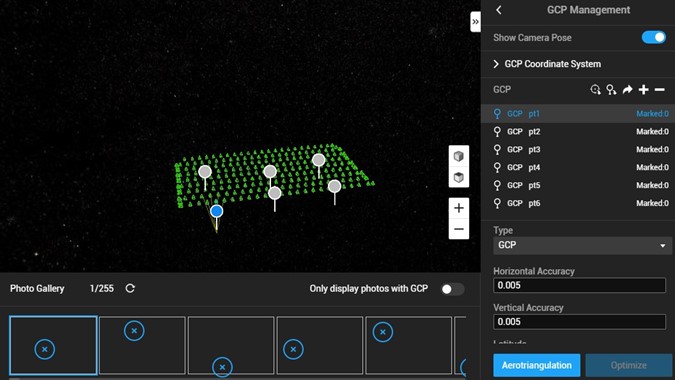Start Aerotriangulation
675x380 pixels.
(536, 365)
